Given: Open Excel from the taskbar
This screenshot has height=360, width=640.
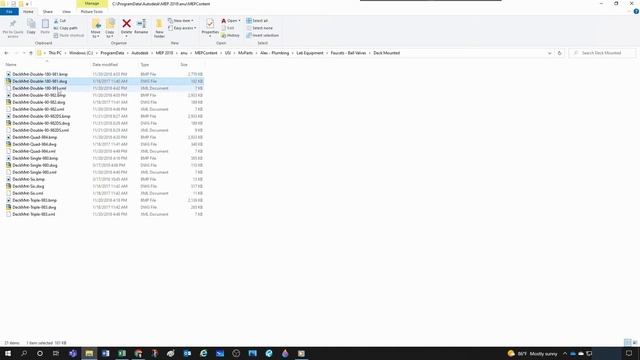Looking at the screenshot, I should tap(122, 353).
